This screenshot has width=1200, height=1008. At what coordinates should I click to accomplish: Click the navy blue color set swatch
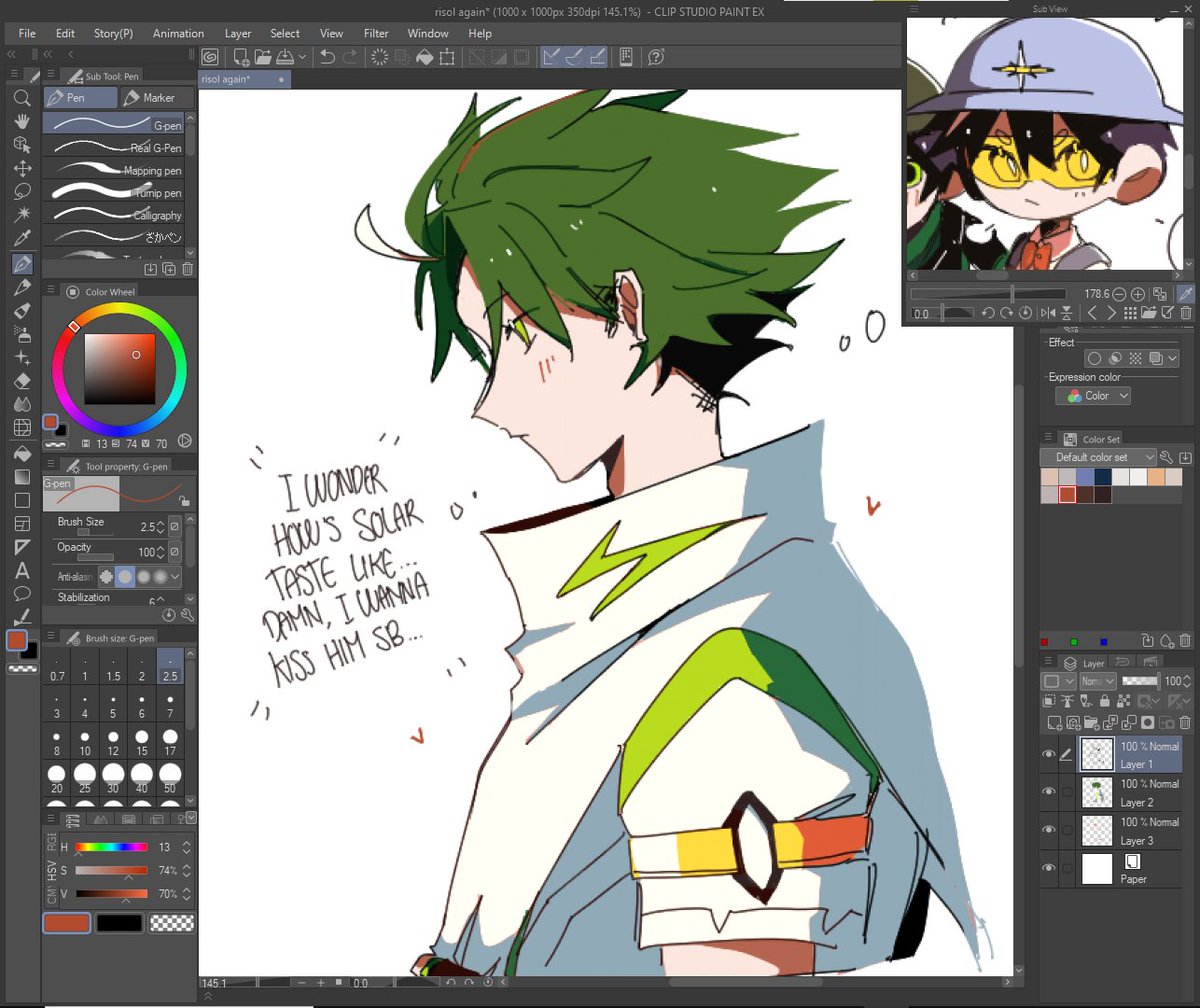coord(1103,477)
